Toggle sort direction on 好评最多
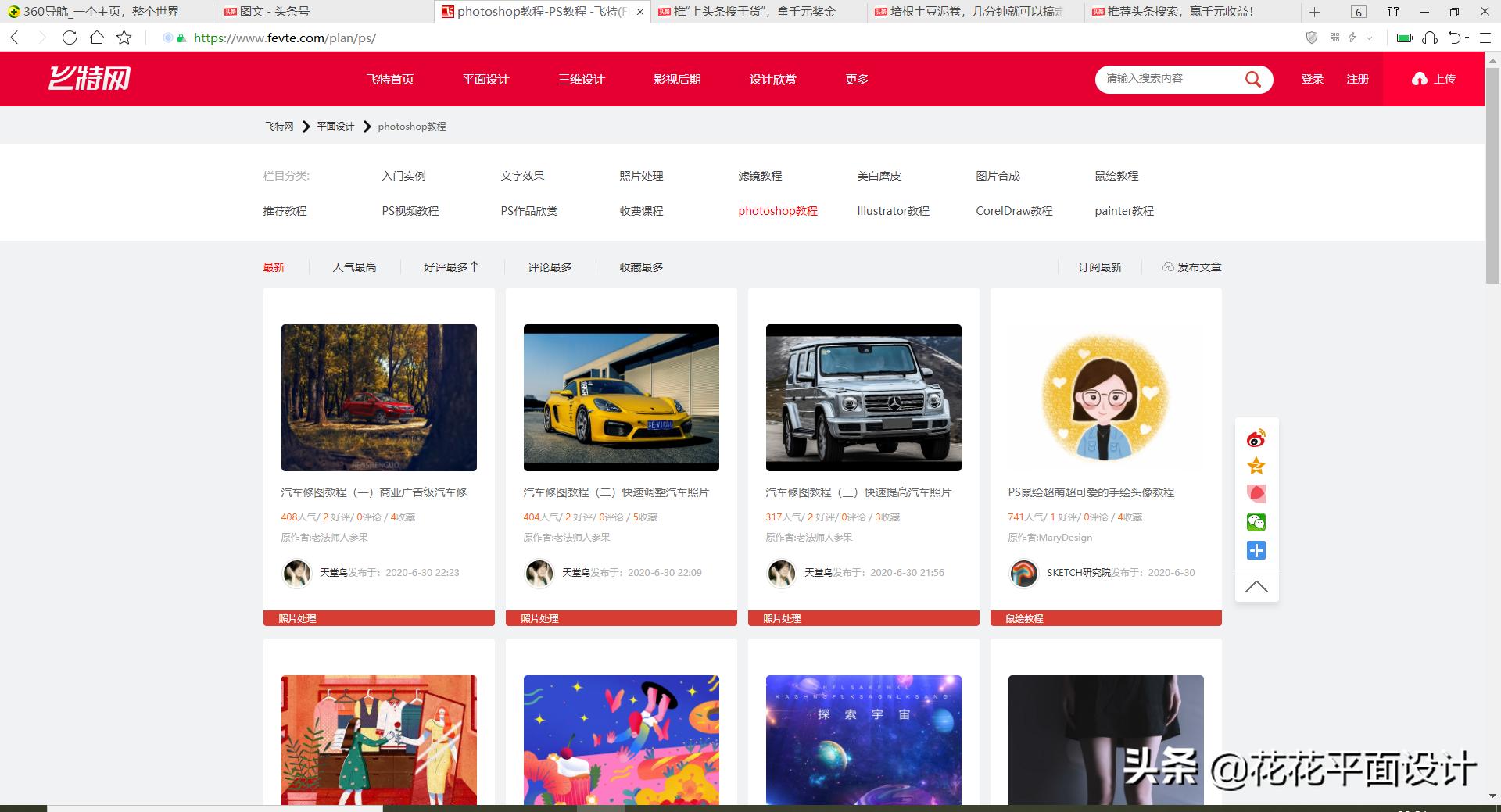Screen dimensions: 1501x812 475,266
